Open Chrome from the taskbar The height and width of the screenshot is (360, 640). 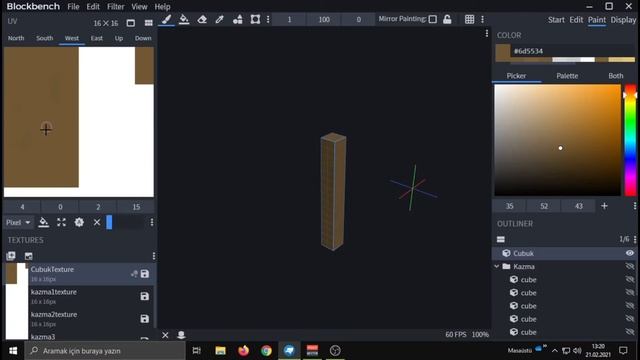(266, 351)
